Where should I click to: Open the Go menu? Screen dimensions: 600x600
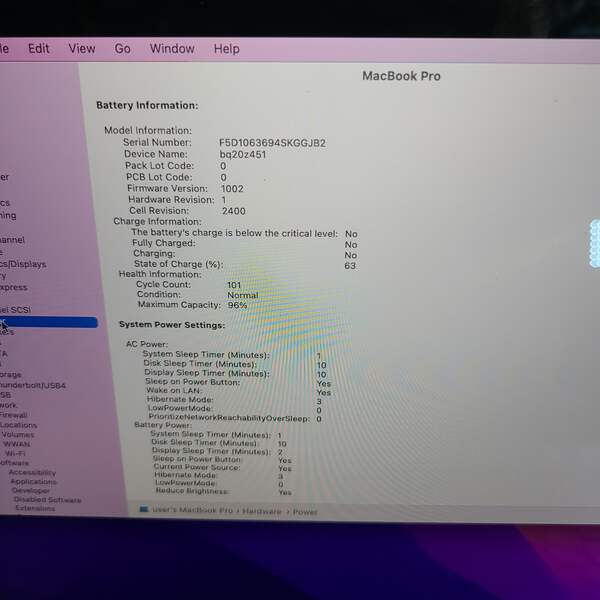click(x=122, y=49)
